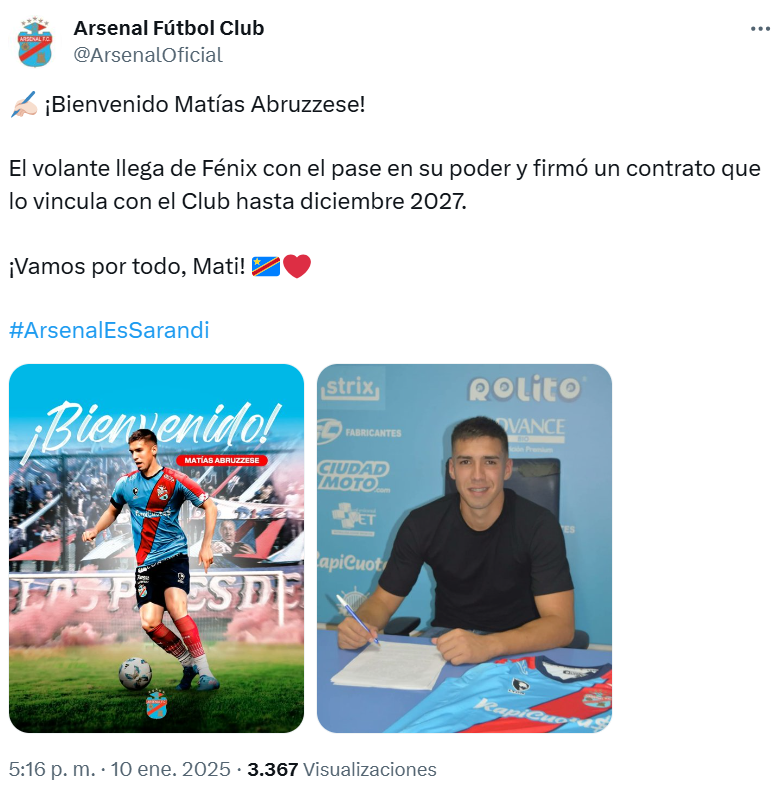This screenshot has height=799, width=780.
Task: Click the 3.367 Visualizaciones count
Action: (x=342, y=769)
